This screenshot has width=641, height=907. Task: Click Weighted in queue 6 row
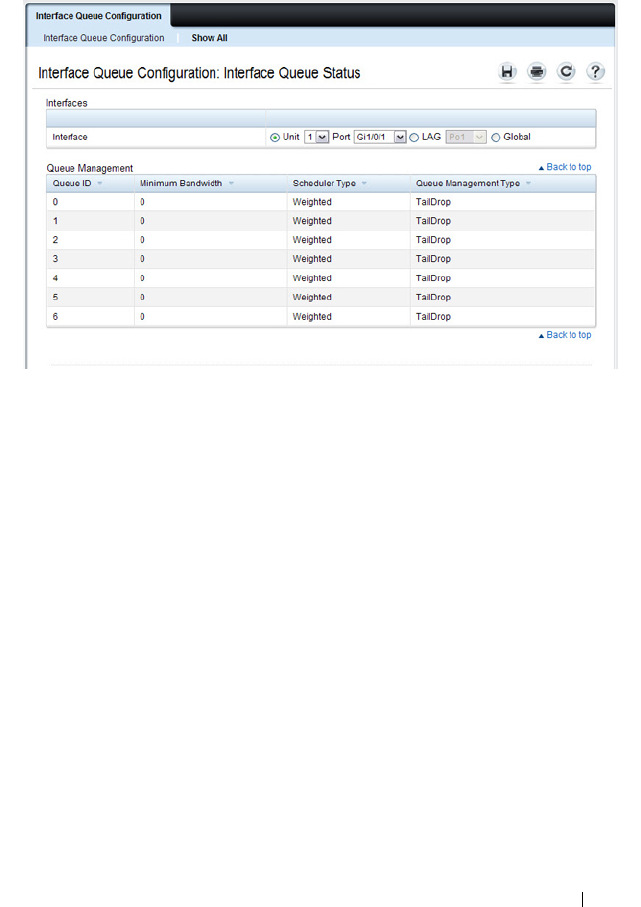312,317
